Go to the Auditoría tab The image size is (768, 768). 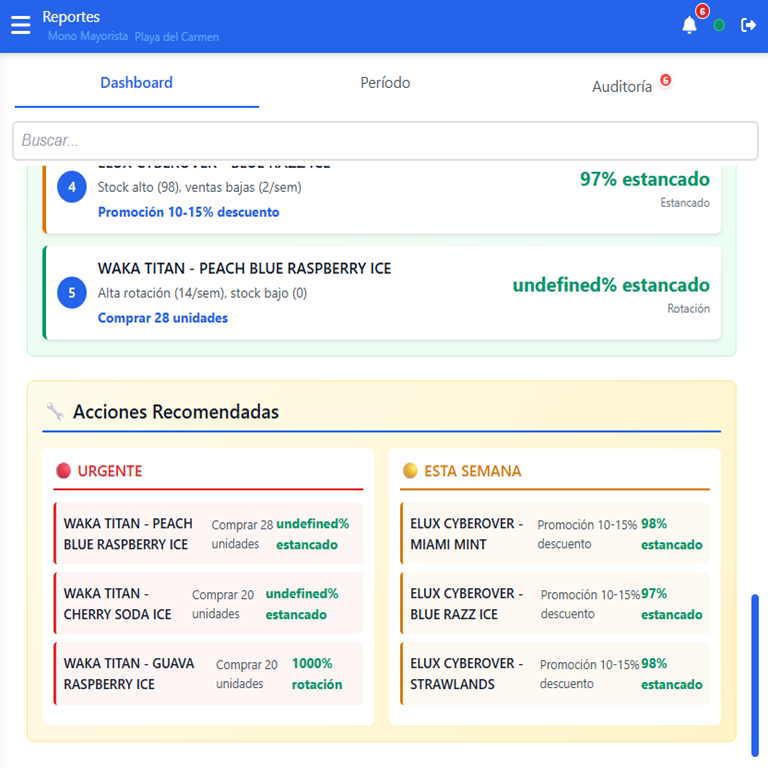click(622, 87)
